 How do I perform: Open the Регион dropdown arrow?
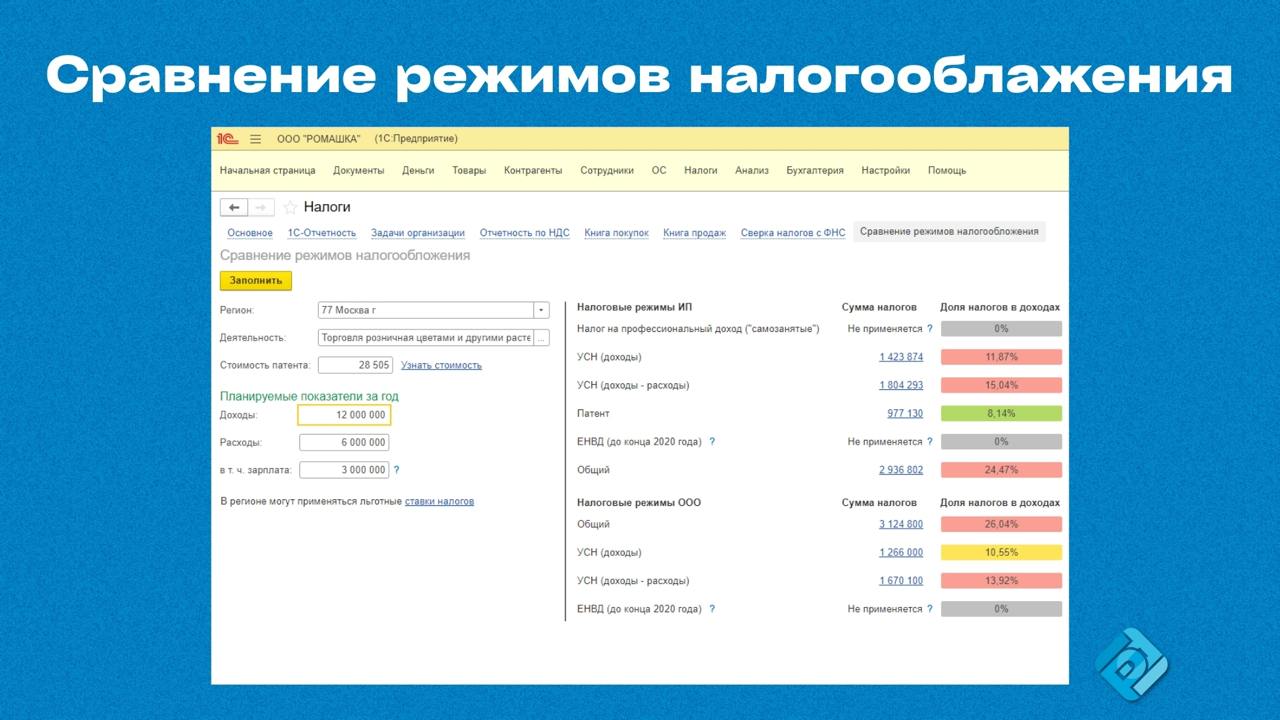click(541, 310)
